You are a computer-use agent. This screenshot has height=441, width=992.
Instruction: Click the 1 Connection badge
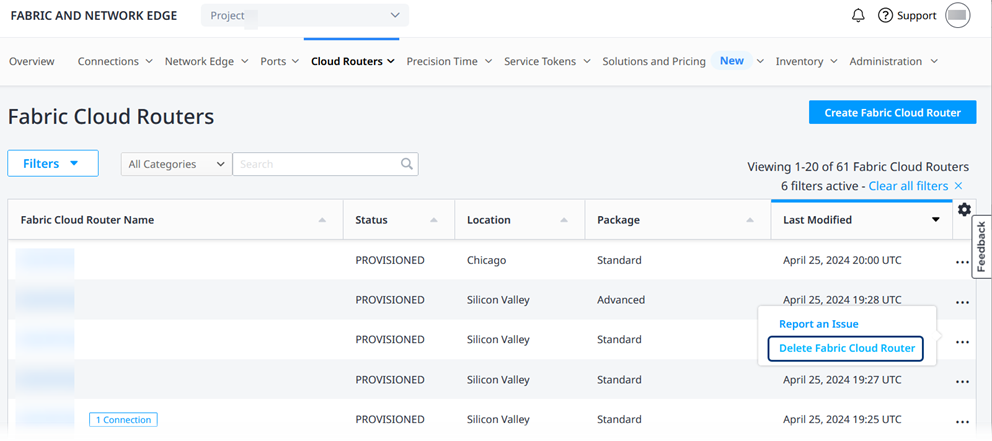(123, 419)
